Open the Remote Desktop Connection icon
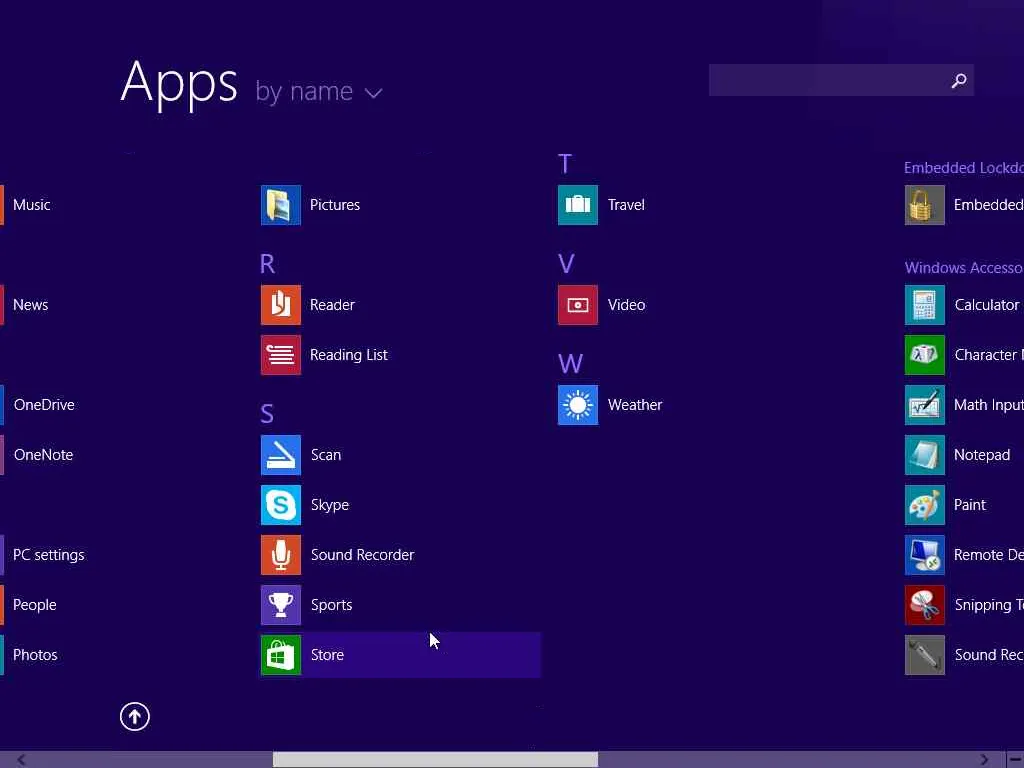The image size is (1024, 768). pyautogui.click(x=925, y=555)
